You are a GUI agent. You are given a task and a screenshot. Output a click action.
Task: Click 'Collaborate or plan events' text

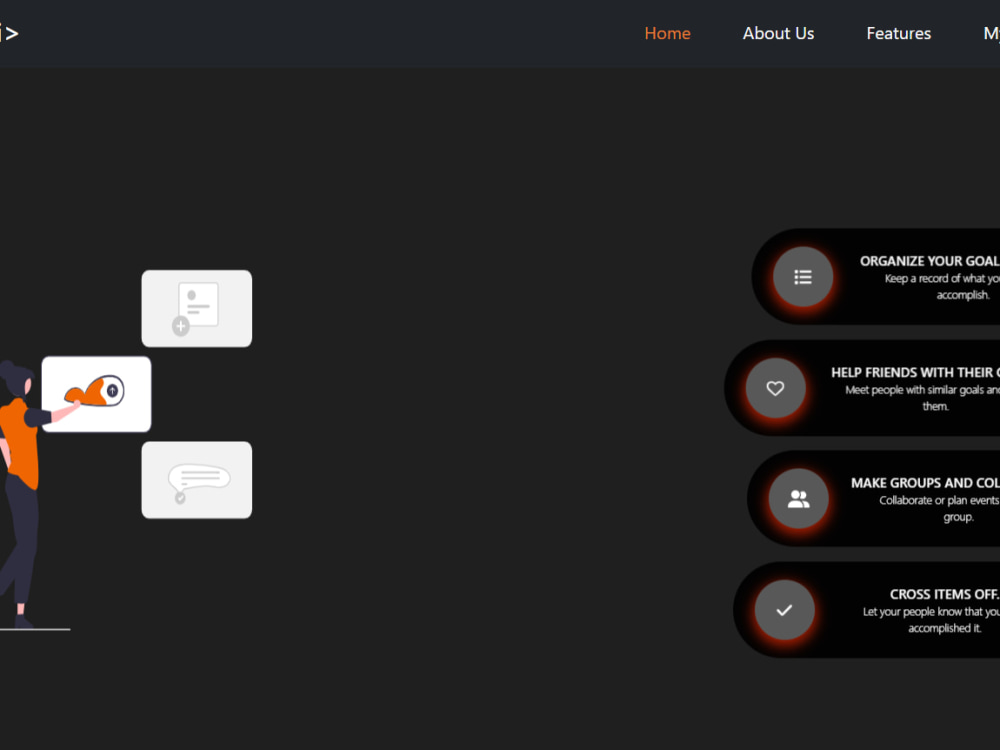(x=939, y=508)
